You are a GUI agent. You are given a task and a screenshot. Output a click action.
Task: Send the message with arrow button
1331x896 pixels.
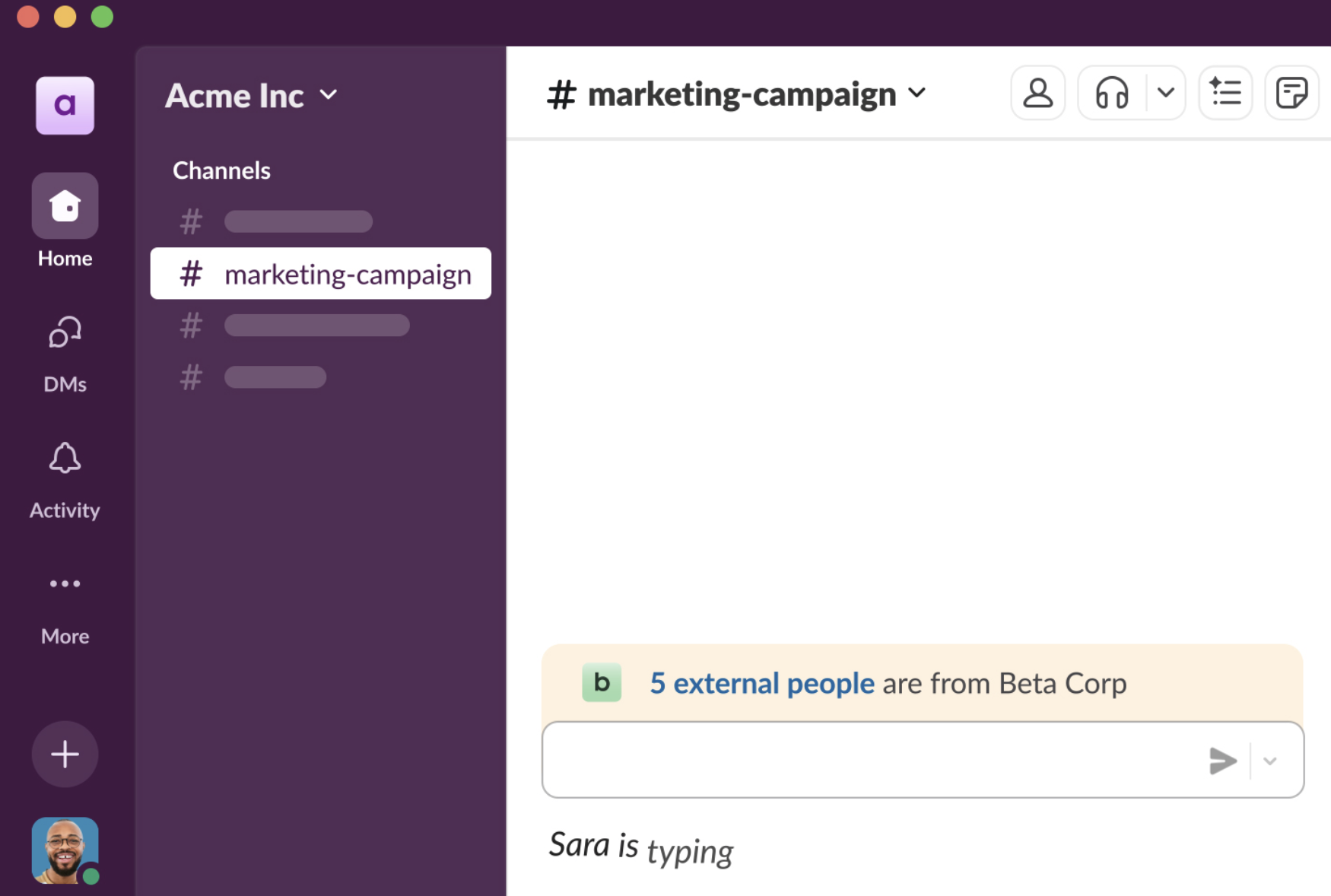[1223, 761]
